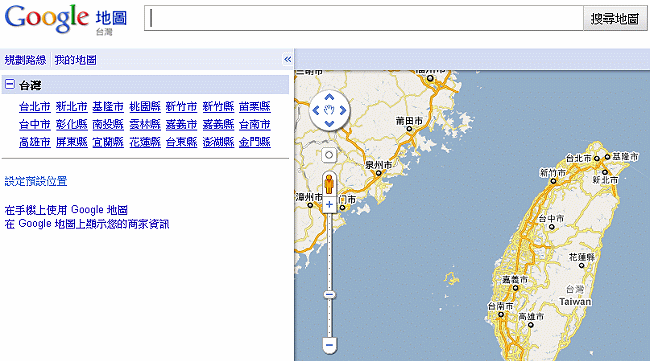Screen dimensions: 650x361
Task: Focus the map search input field
Action: click(364, 18)
